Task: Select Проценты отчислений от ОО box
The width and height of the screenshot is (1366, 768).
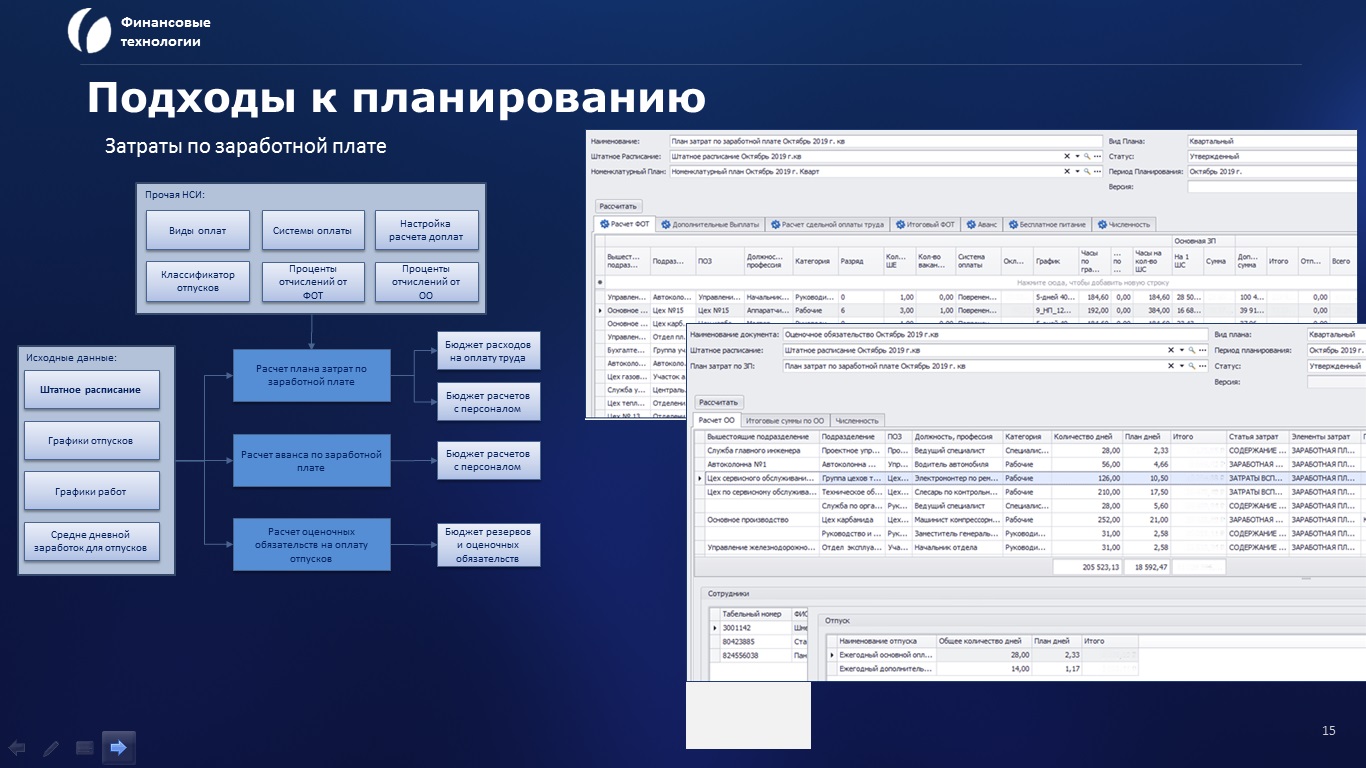Action: (x=426, y=282)
